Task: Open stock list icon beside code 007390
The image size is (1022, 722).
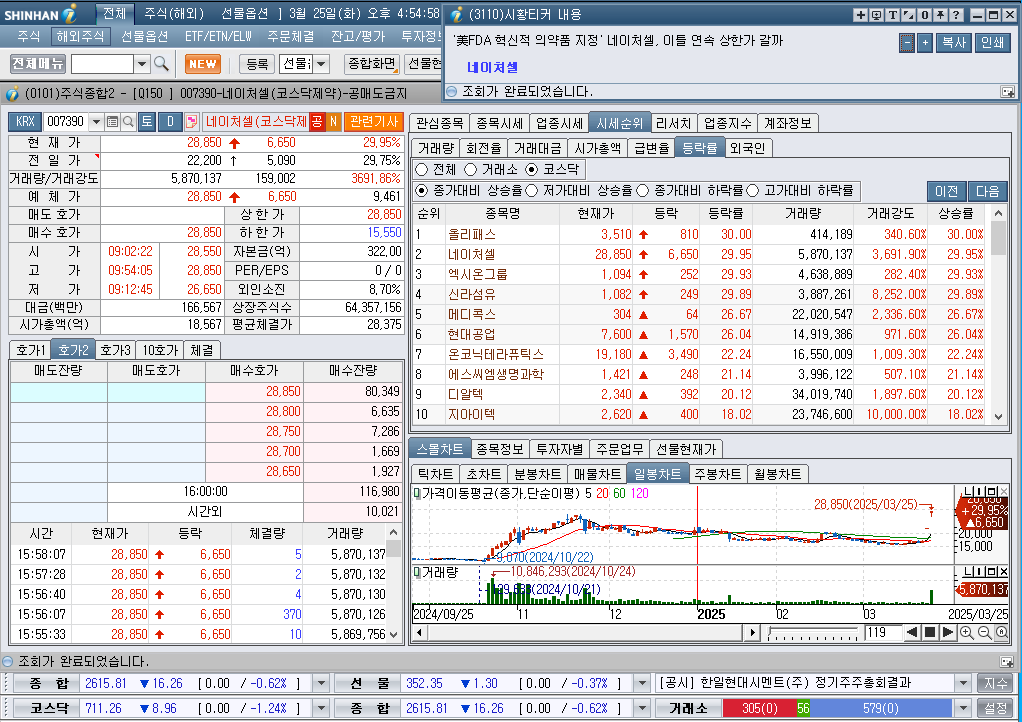Action: coord(112,122)
